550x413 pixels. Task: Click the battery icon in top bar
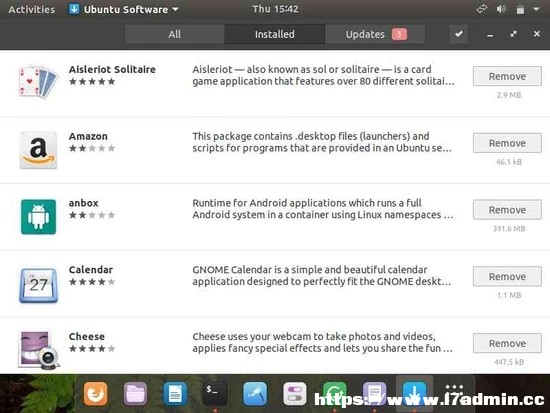(521, 9)
